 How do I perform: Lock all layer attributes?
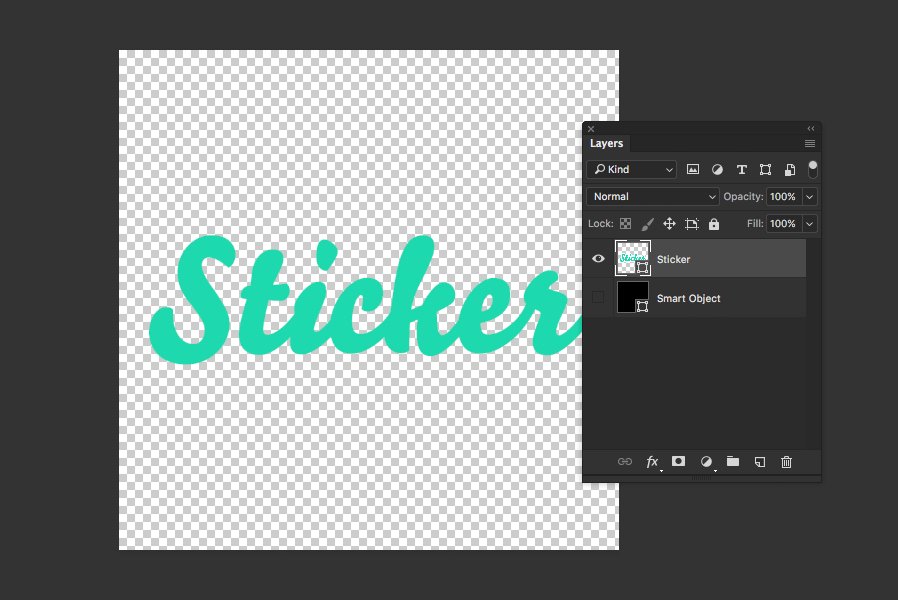click(x=714, y=224)
